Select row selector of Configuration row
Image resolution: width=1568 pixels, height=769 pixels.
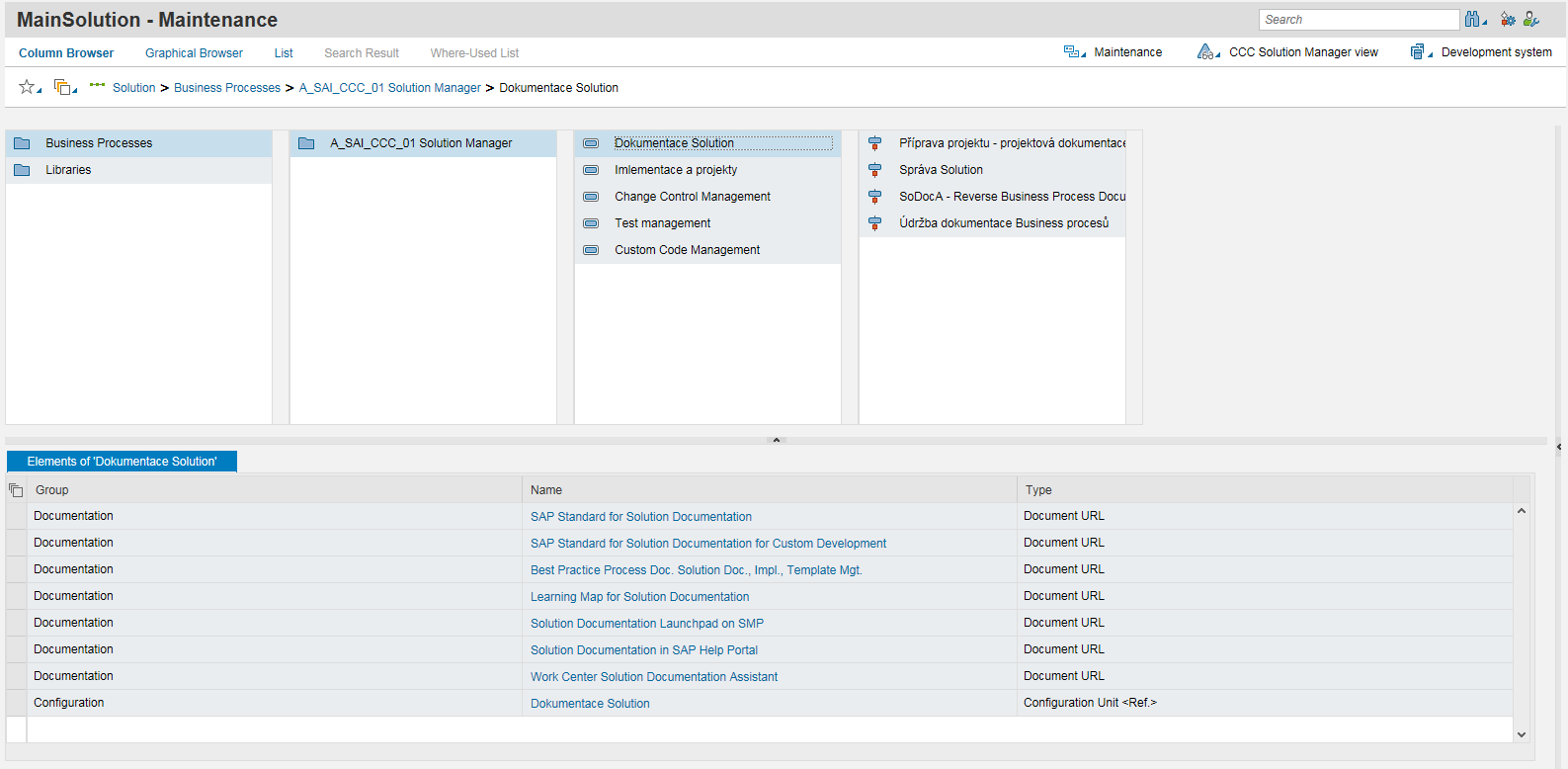click(x=16, y=703)
